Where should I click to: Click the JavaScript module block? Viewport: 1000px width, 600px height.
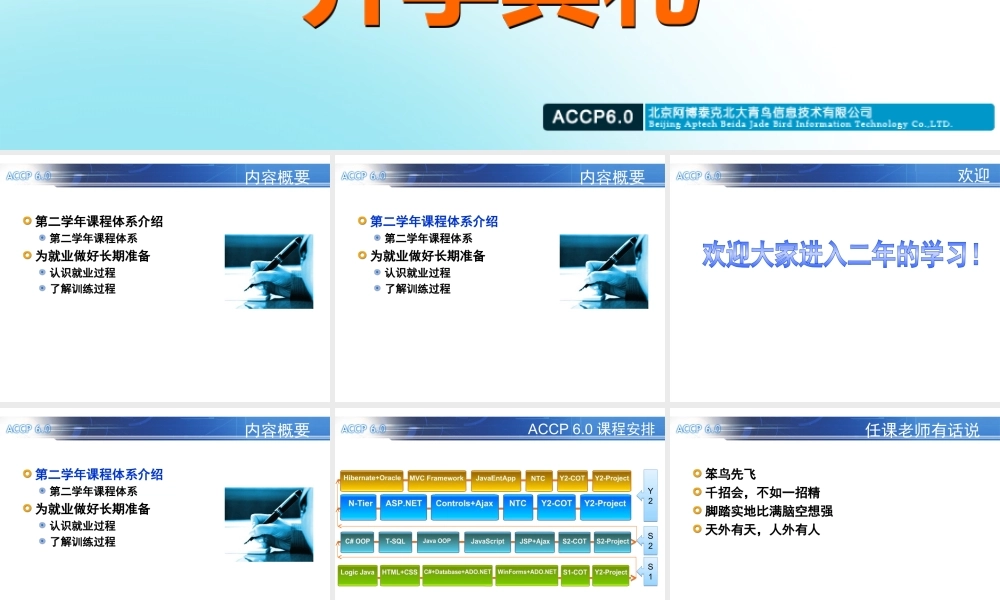click(487, 541)
